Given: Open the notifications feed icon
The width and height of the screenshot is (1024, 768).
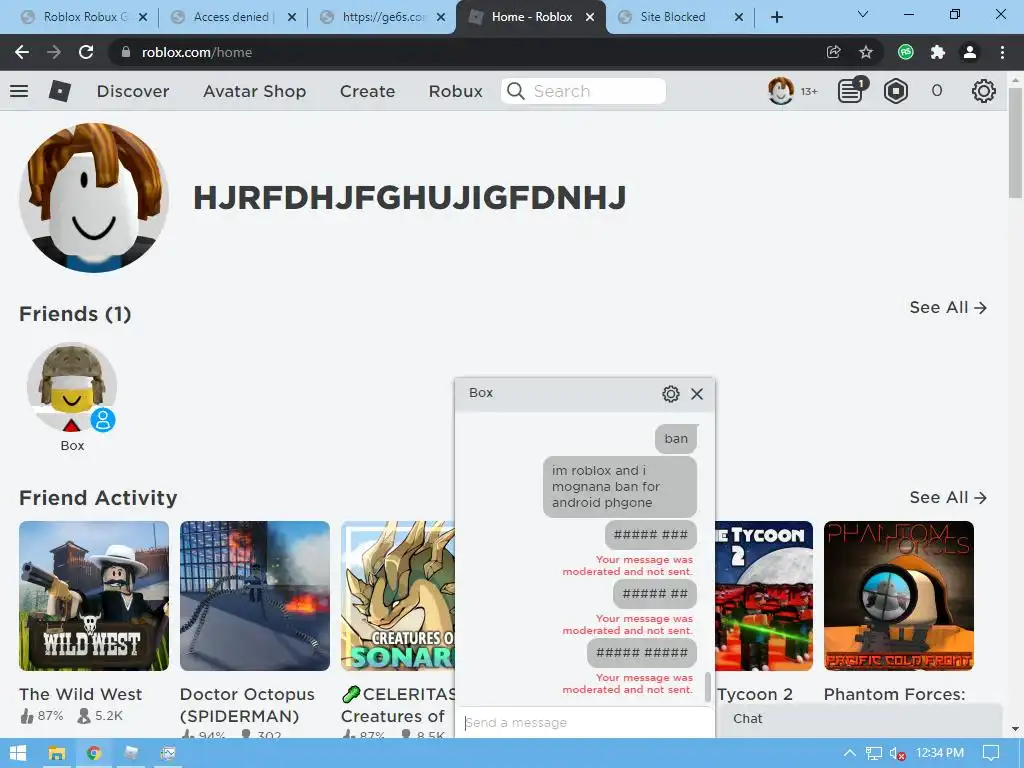Looking at the screenshot, I should [851, 91].
